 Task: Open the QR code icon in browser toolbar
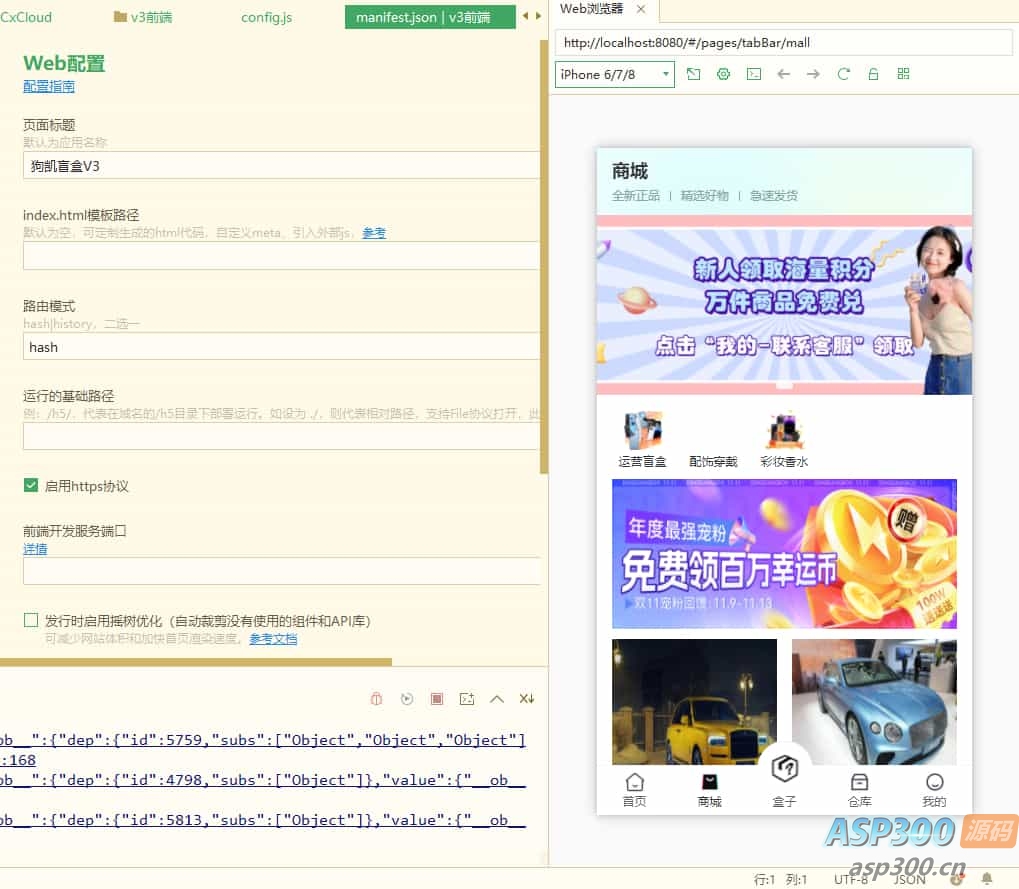(x=903, y=74)
